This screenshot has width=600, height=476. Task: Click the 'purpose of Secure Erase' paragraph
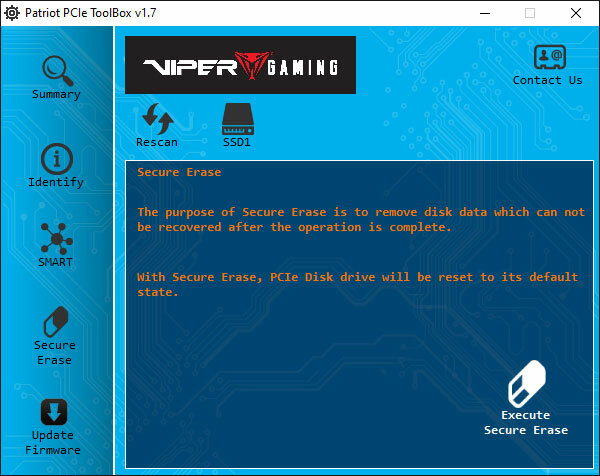pyautogui.click(x=361, y=220)
